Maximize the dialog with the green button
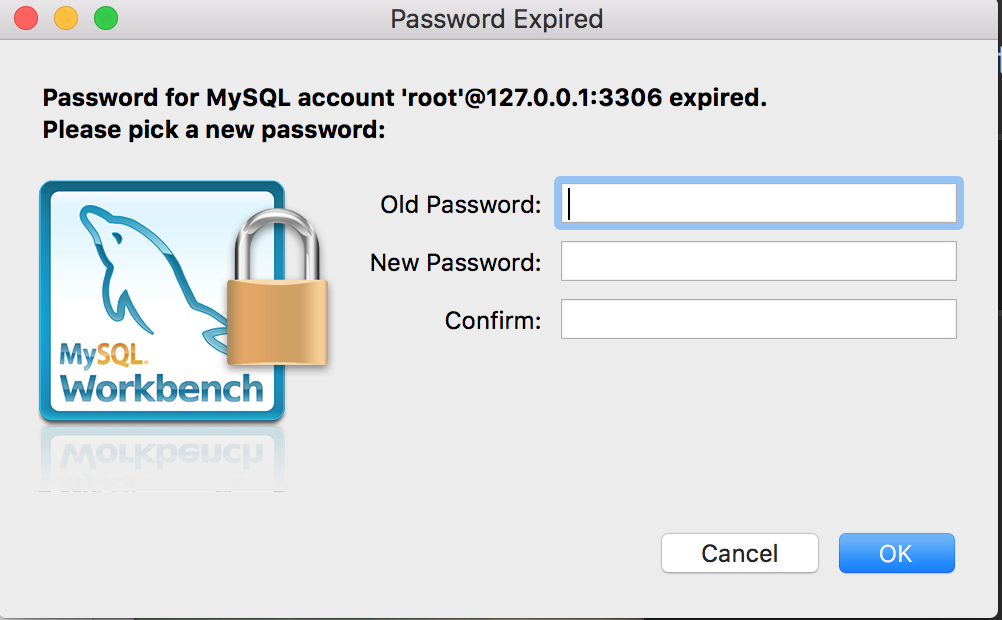The width and height of the screenshot is (1002, 620). pyautogui.click(x=106, y=18)
